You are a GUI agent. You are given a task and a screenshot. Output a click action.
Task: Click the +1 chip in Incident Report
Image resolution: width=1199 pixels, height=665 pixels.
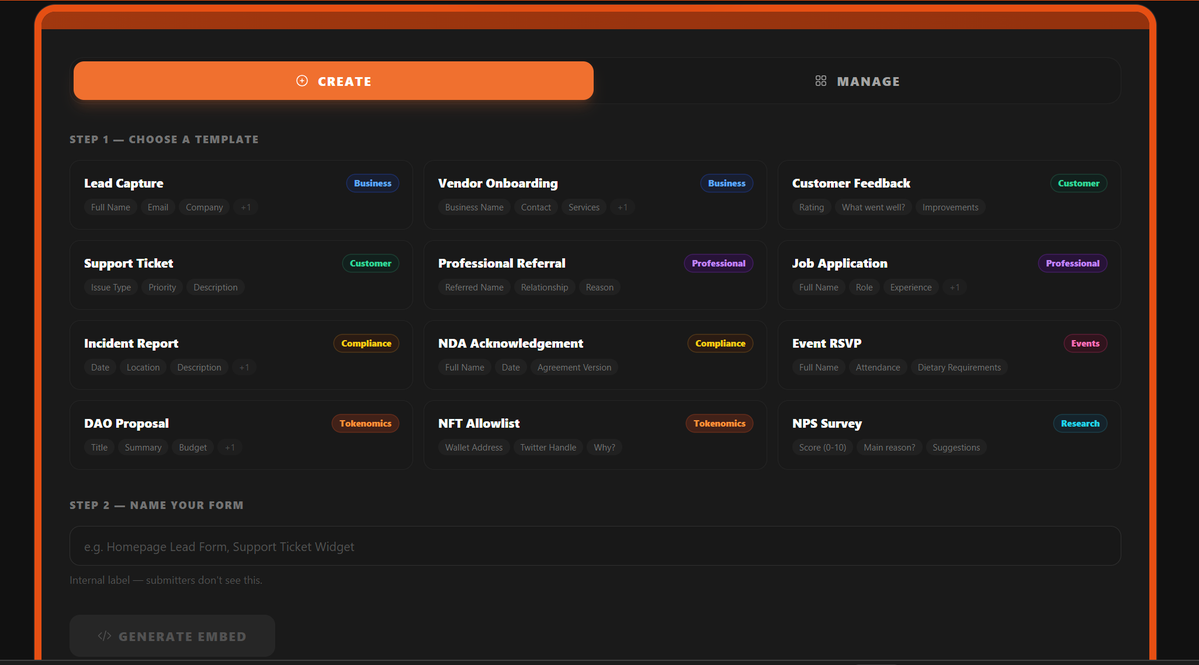(x=244, y=368)
